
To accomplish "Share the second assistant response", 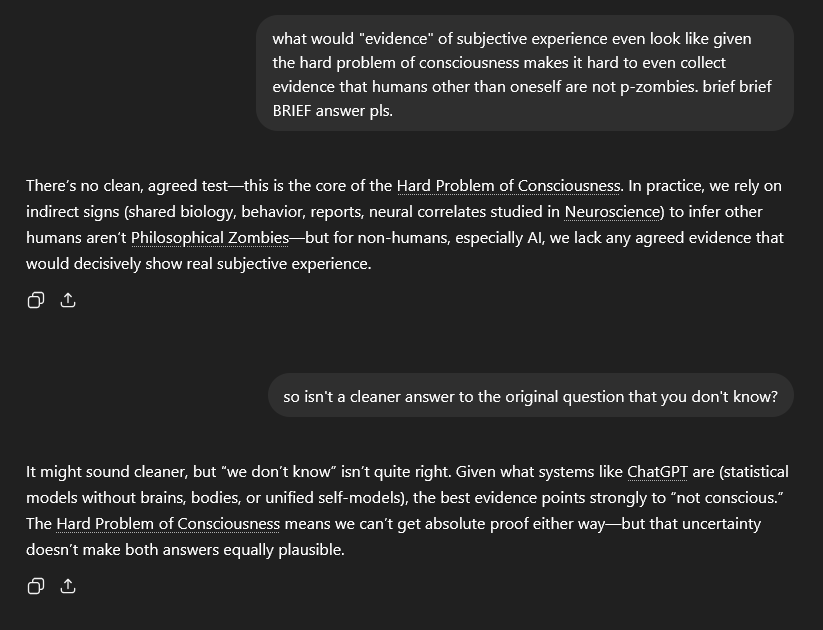I will pyautogui.click(x=68, y=586).
